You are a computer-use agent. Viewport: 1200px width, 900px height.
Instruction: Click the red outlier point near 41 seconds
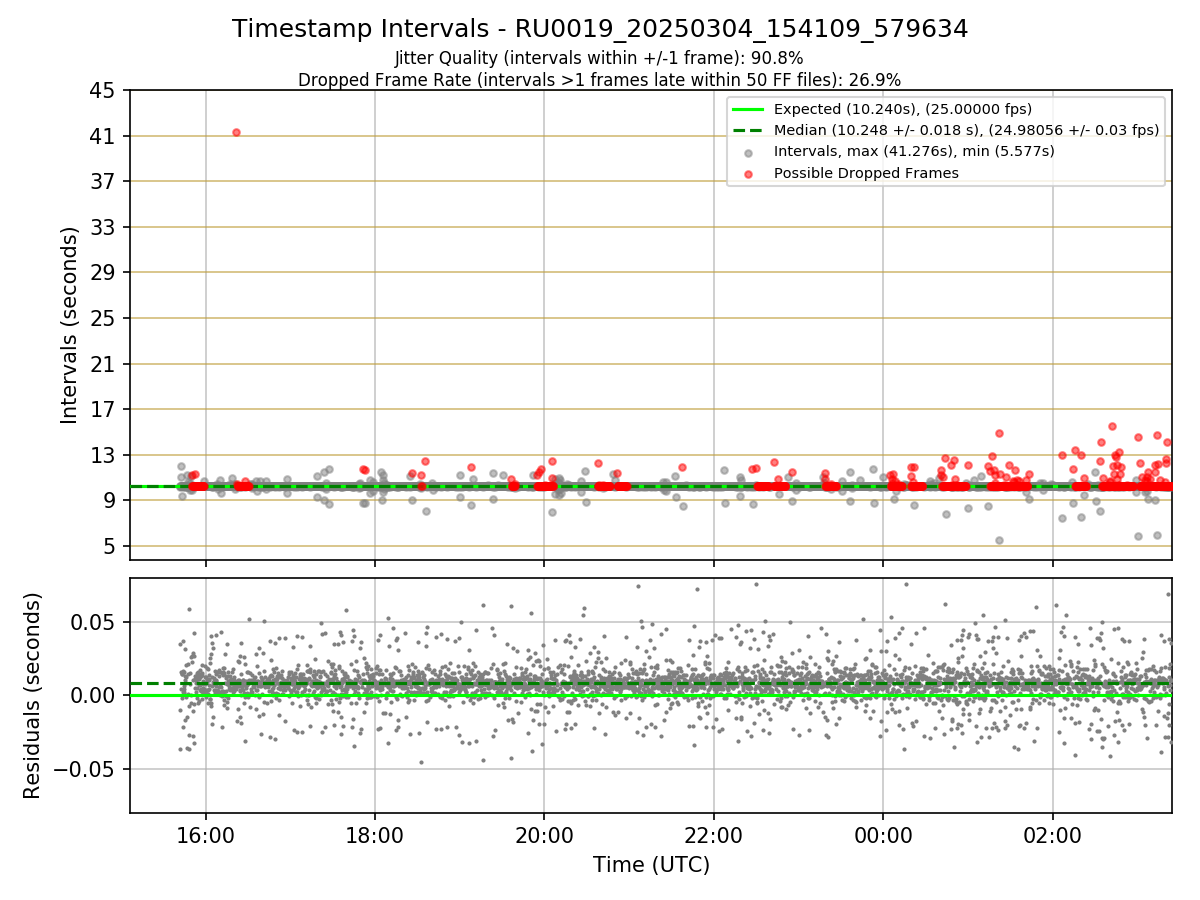[x=236, y=132]
